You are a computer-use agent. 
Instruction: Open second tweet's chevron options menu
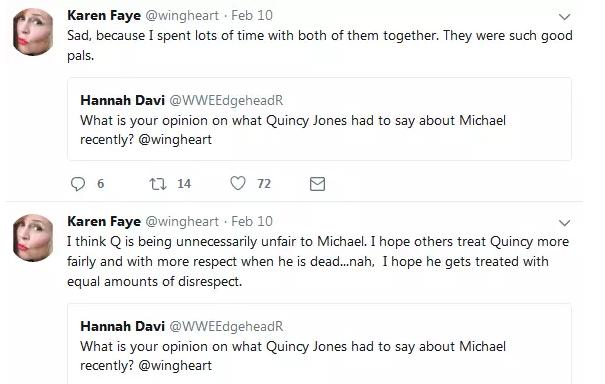coord(564,223)
